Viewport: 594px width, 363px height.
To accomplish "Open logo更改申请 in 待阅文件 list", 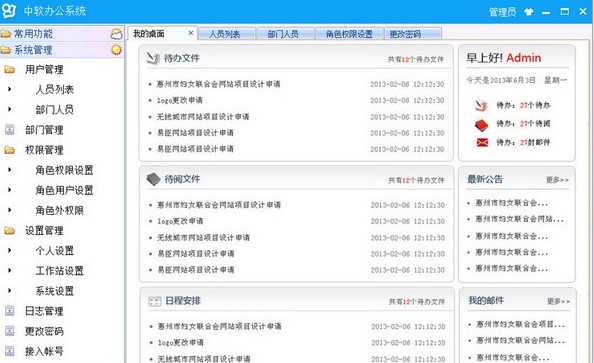I will (180, 221).
